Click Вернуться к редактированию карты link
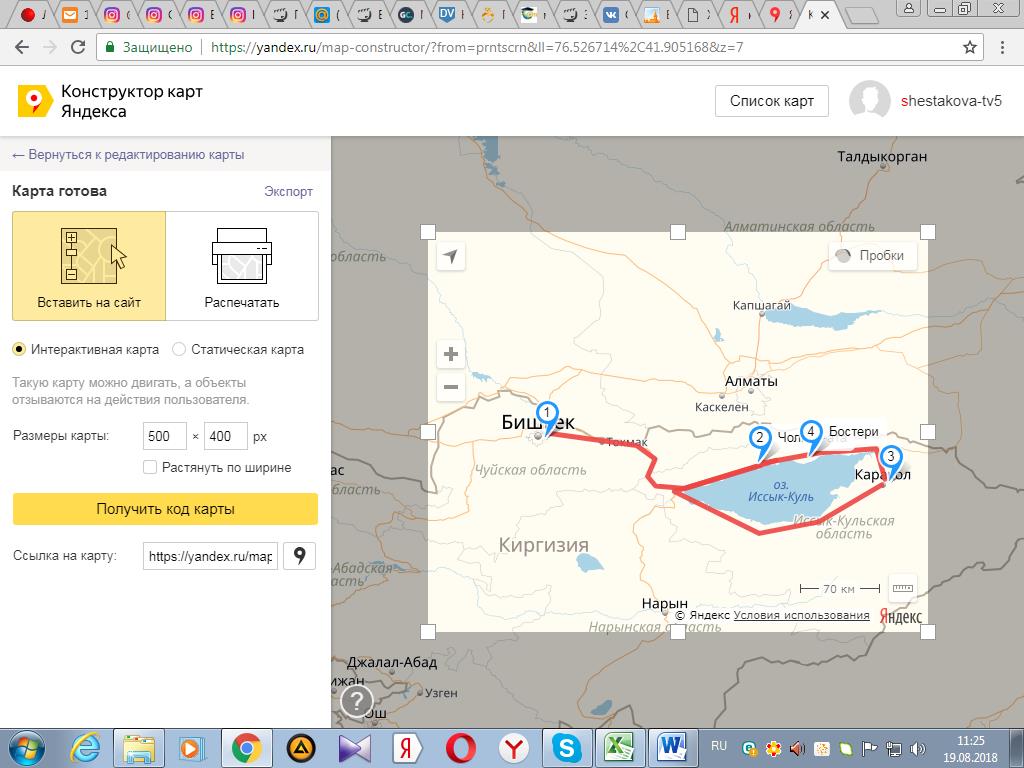 pos(128,155)
